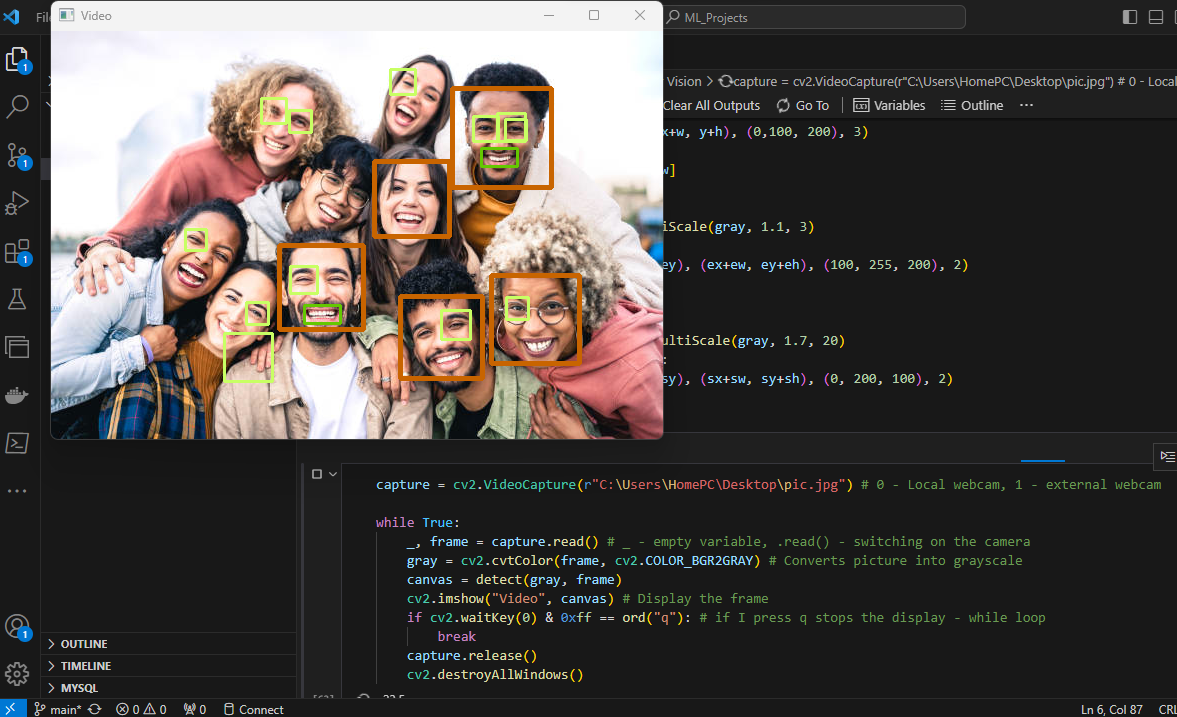Open Variables in notebook toolbar
The image size is (1177, 717).
pos(889,106)
